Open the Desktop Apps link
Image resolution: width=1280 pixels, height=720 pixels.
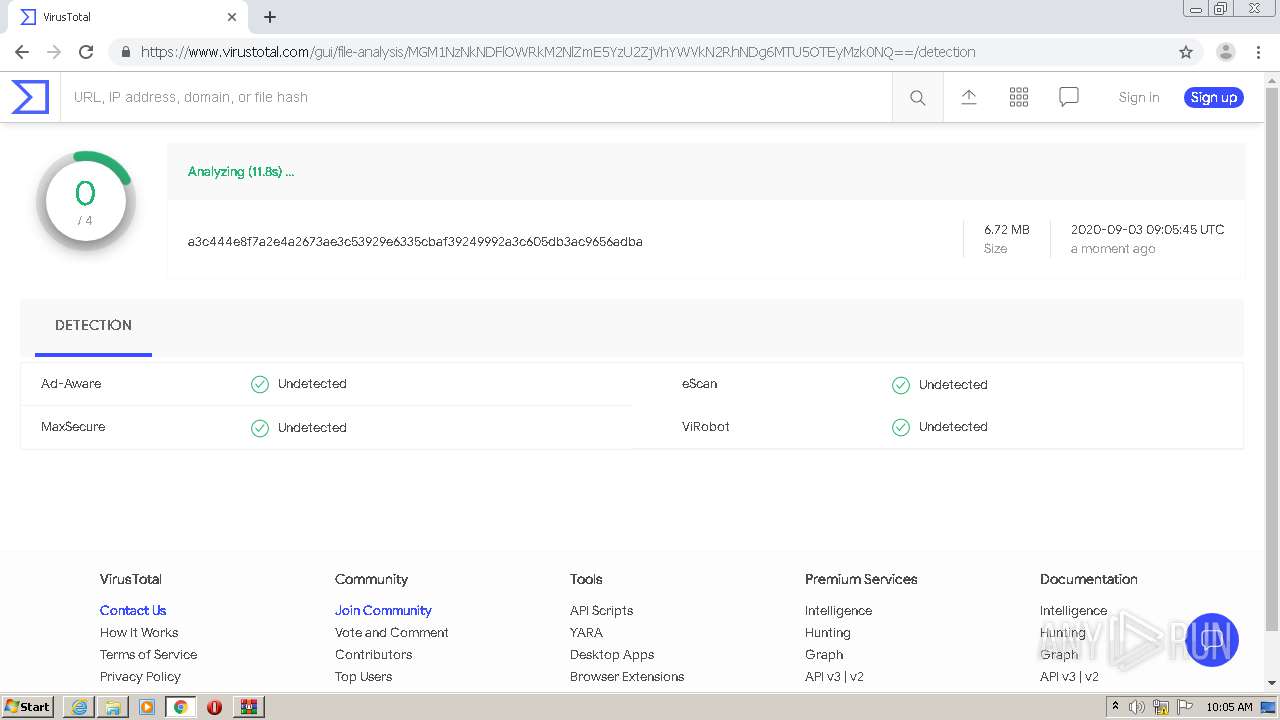612,654
